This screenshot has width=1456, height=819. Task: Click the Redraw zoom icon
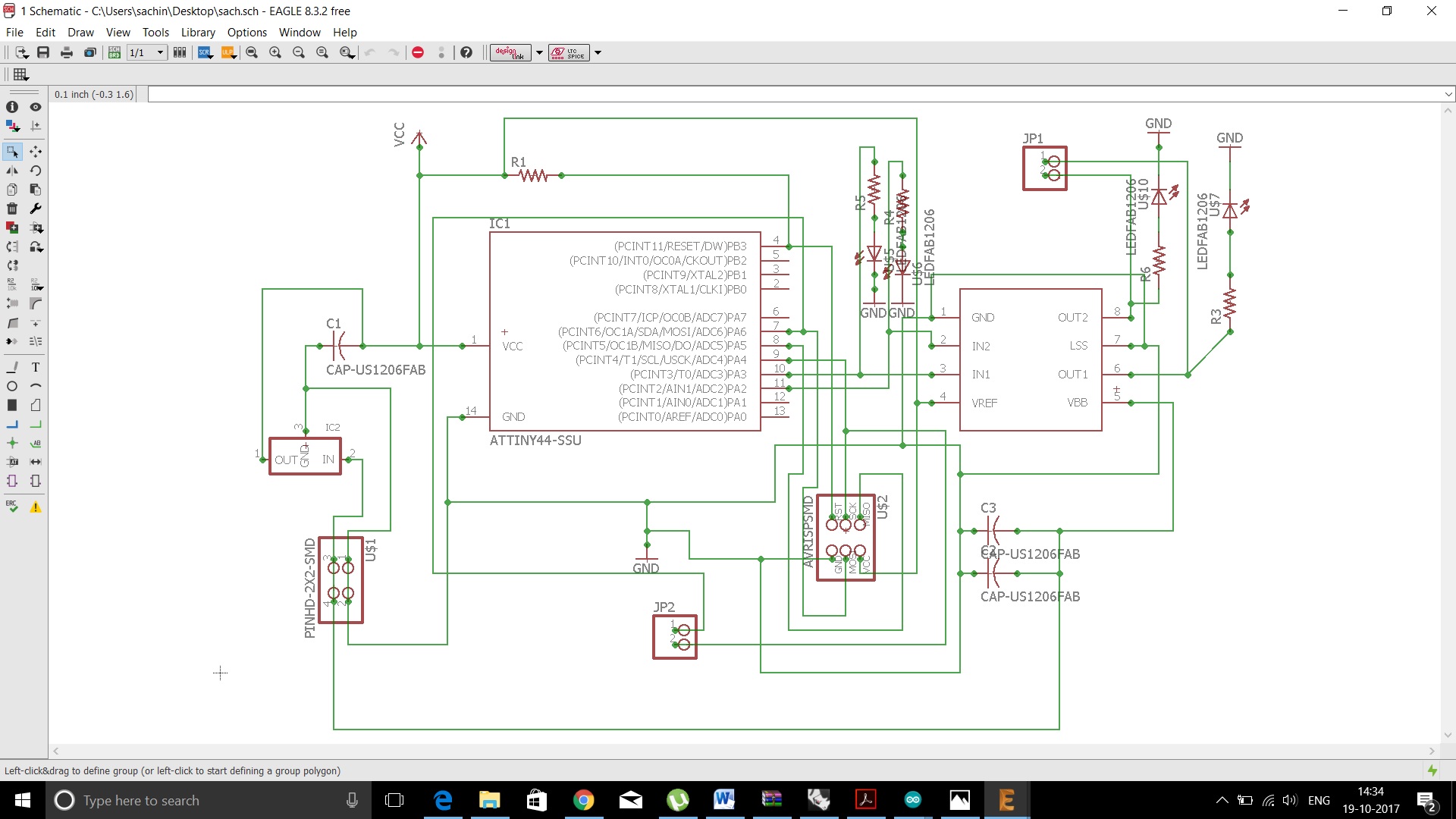click(322, 52)
